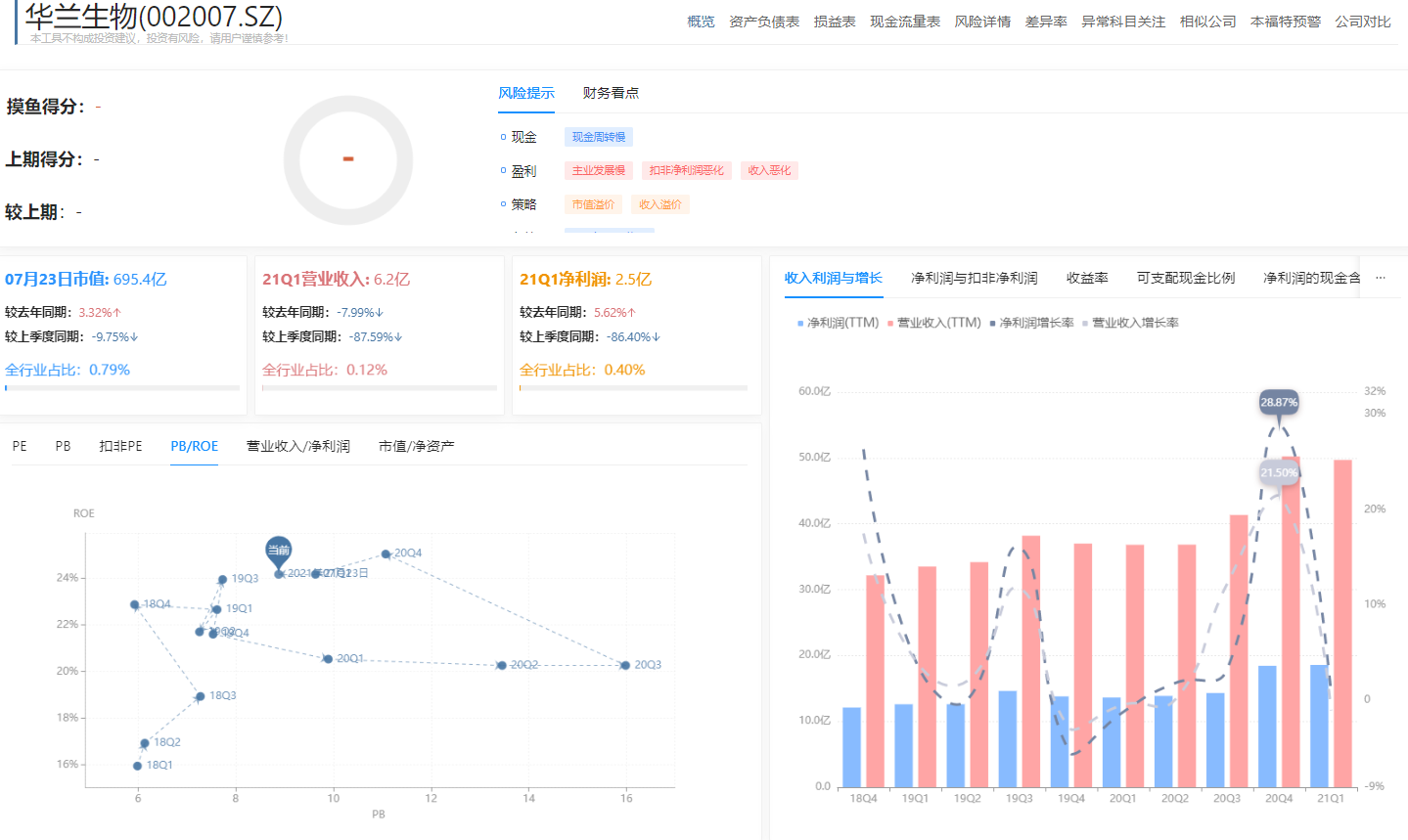The width and height of the screenshot is (1408, 840).
Task: Click the 28.87% growth-rate tooltip marker
Action: tap(1279, 403)
